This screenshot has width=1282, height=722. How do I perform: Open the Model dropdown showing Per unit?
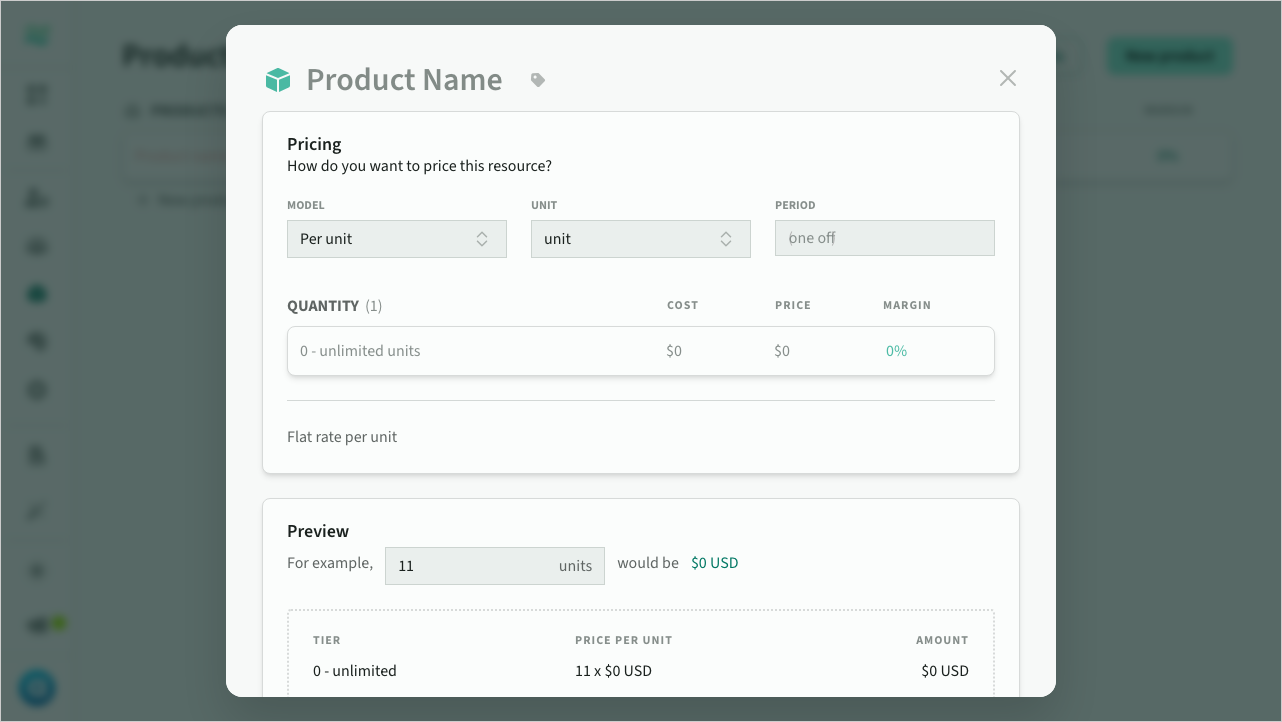(x=396, y=239)
